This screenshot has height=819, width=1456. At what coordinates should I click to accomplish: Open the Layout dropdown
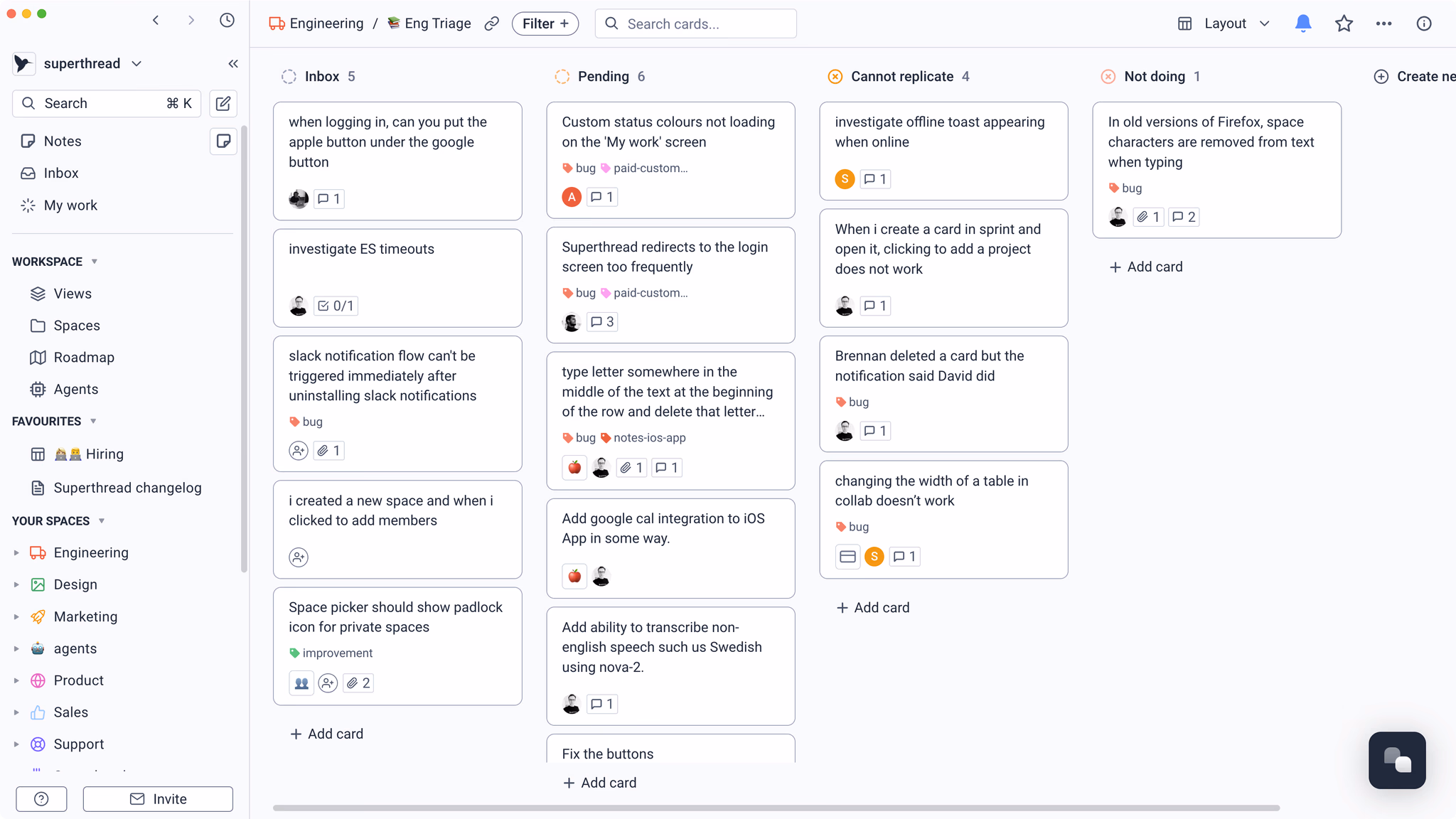(1224, 23)
